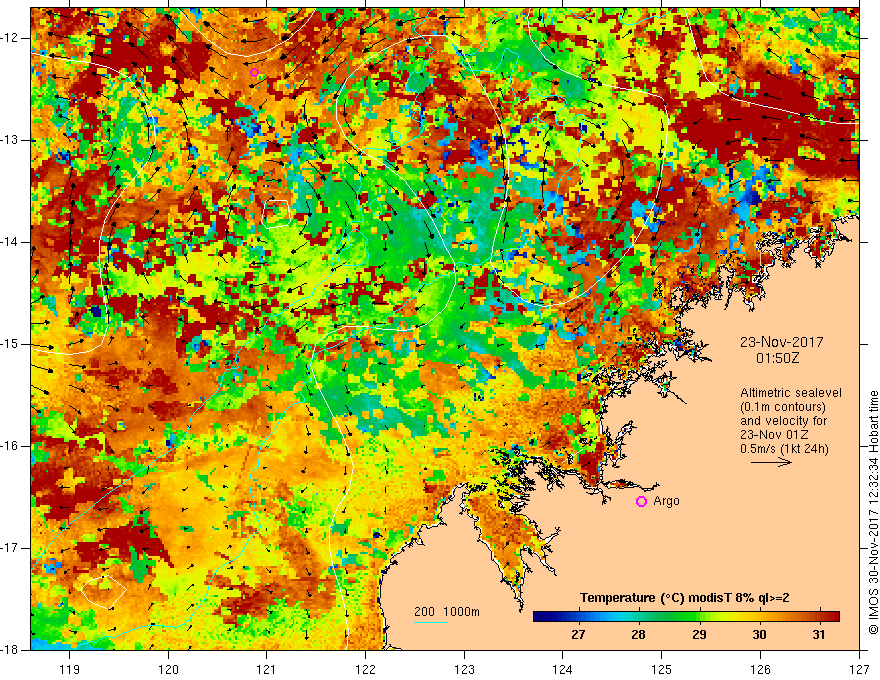
Task: Click the small white sea-level contour near 119.4E 17.5S
Action: (x=103, y=592)
